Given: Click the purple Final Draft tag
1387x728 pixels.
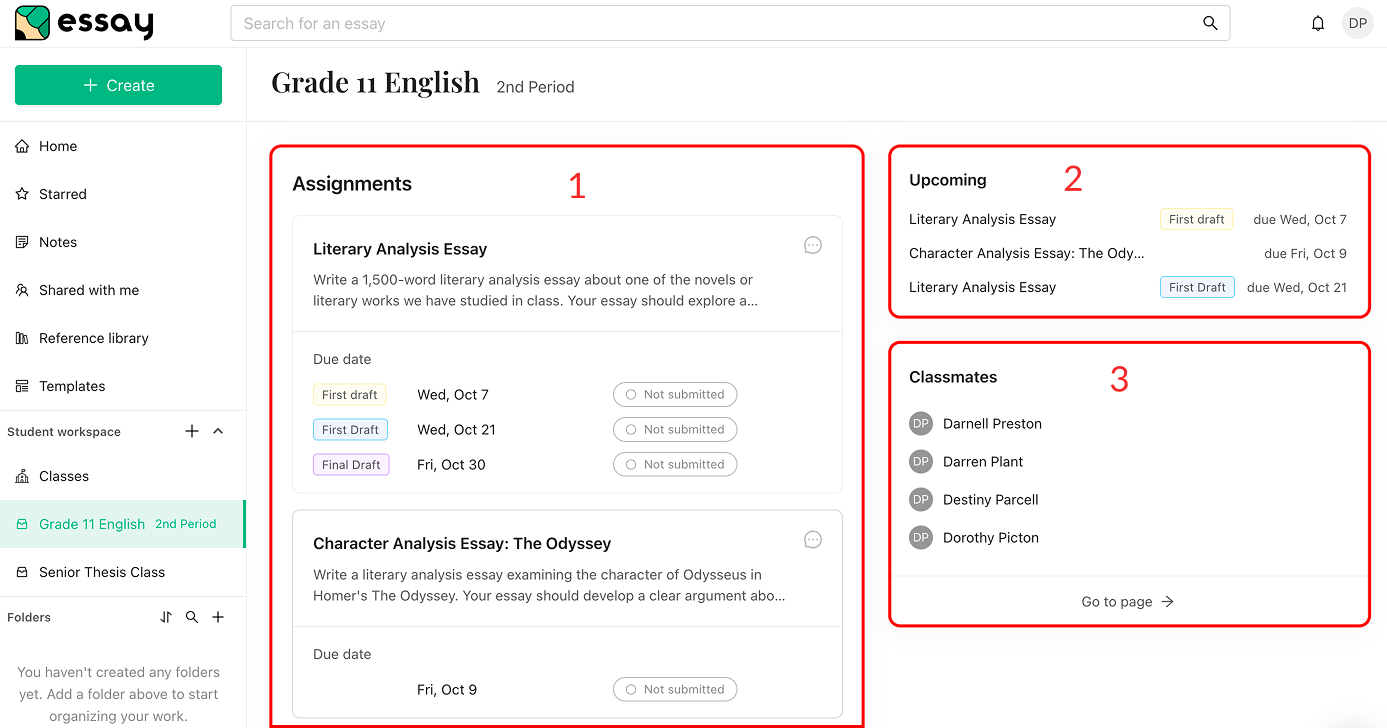Looking at the screenshot, I should 351,465.
